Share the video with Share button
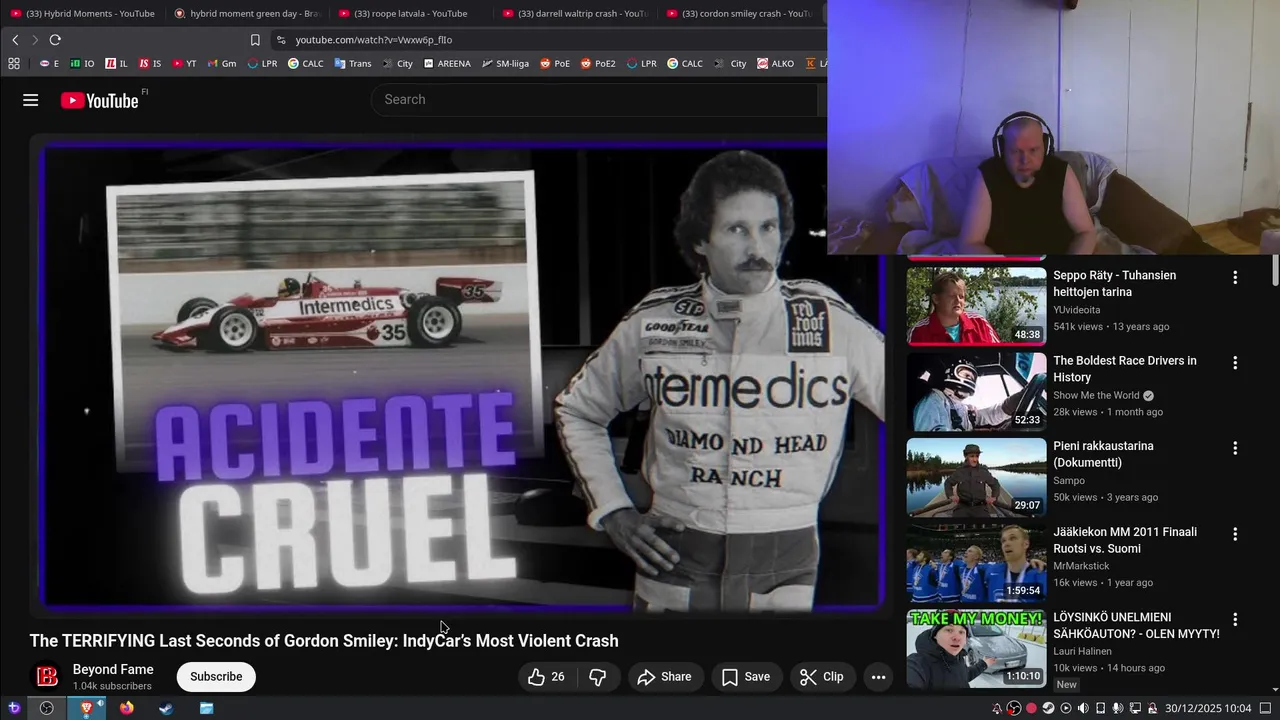This screenshot has height=720, width=1280. [x=664, y=677]
